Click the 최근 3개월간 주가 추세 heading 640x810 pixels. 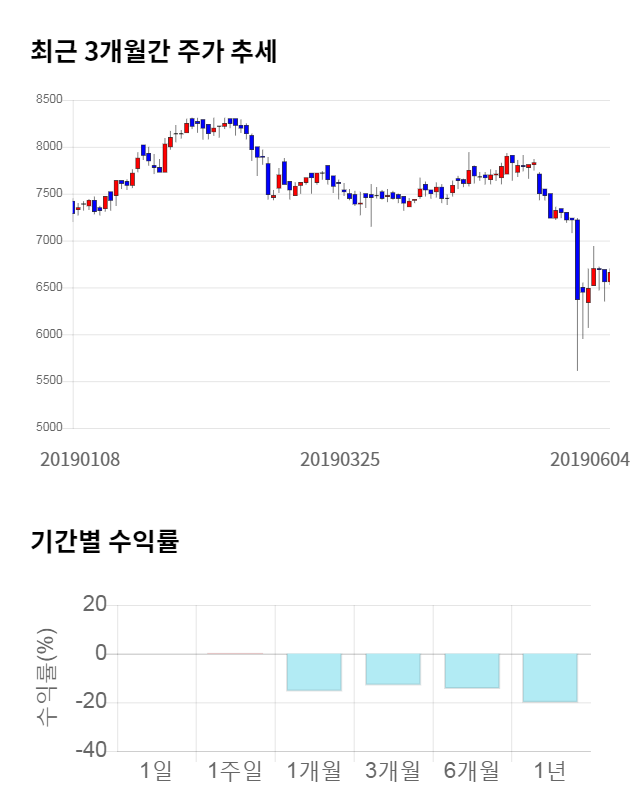click(x=154, y=52)
